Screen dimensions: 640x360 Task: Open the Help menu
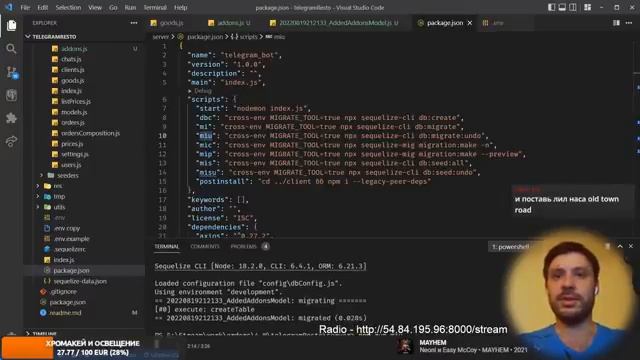click(180, 7)
